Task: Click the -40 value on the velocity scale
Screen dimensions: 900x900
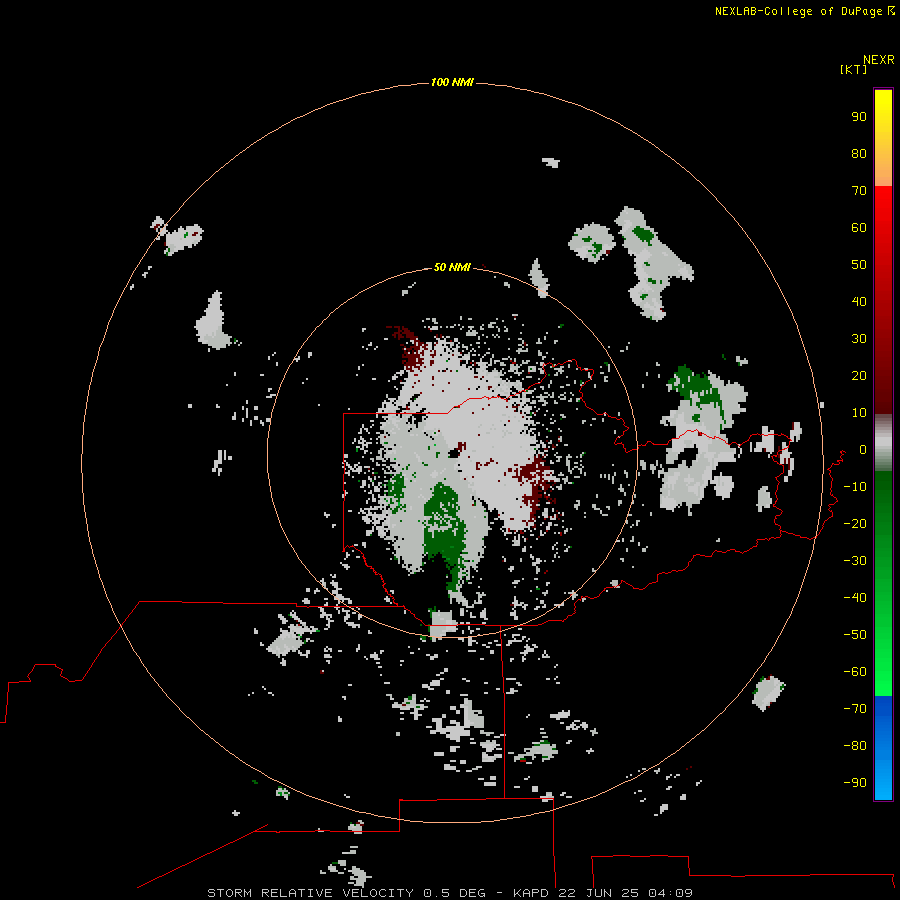Action: coord(855,598)
